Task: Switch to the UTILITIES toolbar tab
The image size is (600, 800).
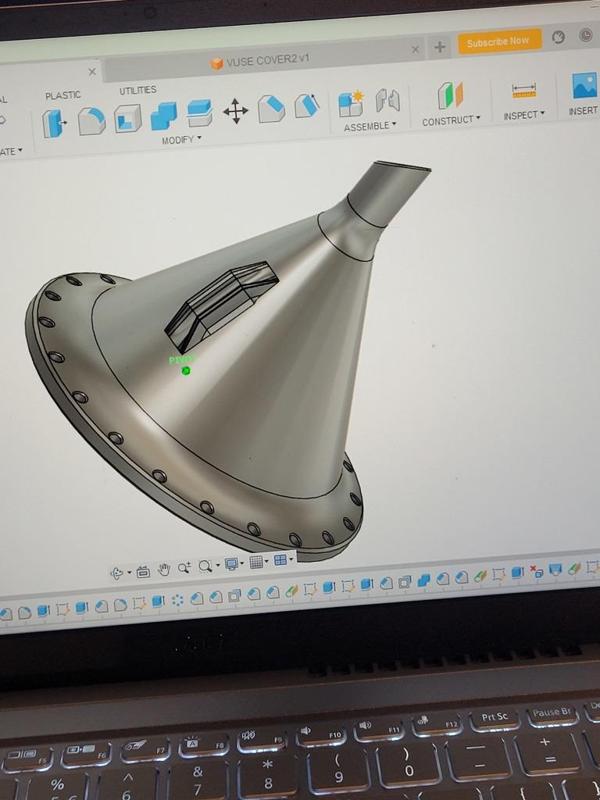Action: click(x=138, y=90)
